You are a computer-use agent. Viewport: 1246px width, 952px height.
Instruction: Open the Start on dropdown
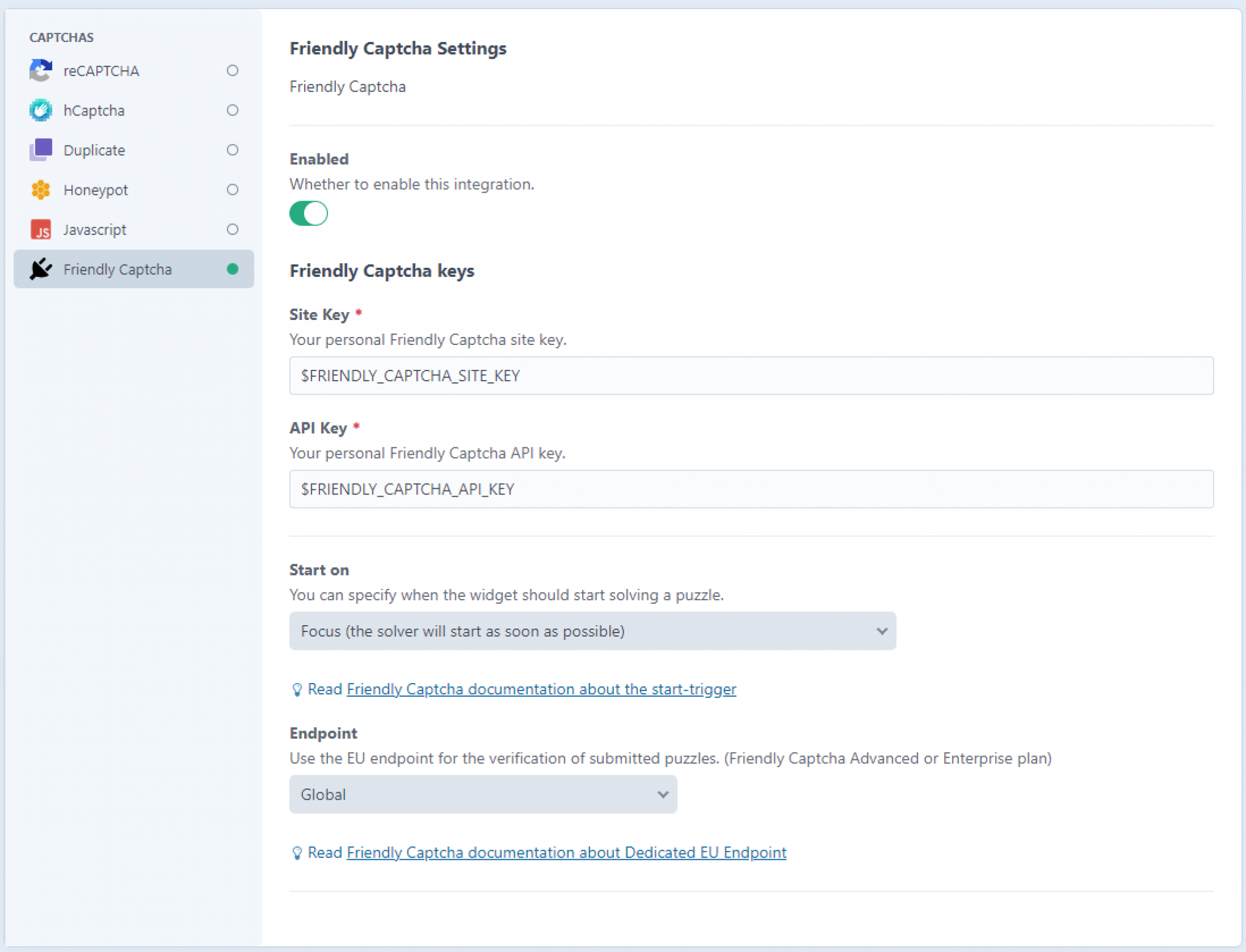pyautogui.click(x=592, y=631)
